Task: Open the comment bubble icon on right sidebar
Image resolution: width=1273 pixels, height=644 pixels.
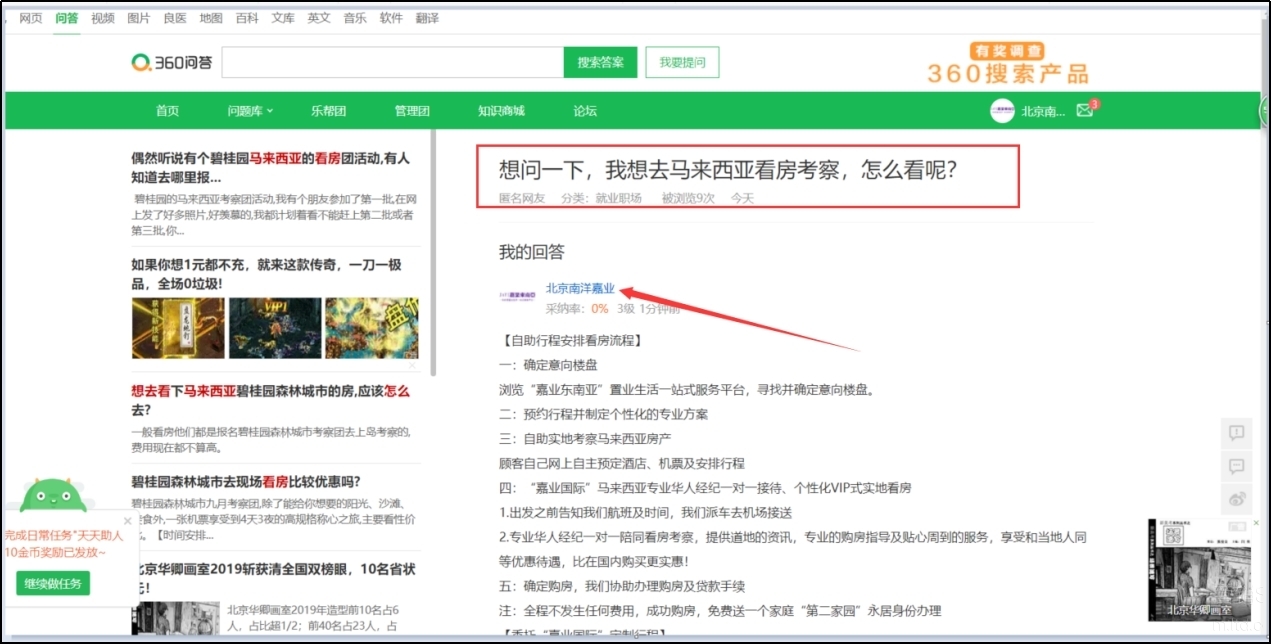Action: 1237,466
